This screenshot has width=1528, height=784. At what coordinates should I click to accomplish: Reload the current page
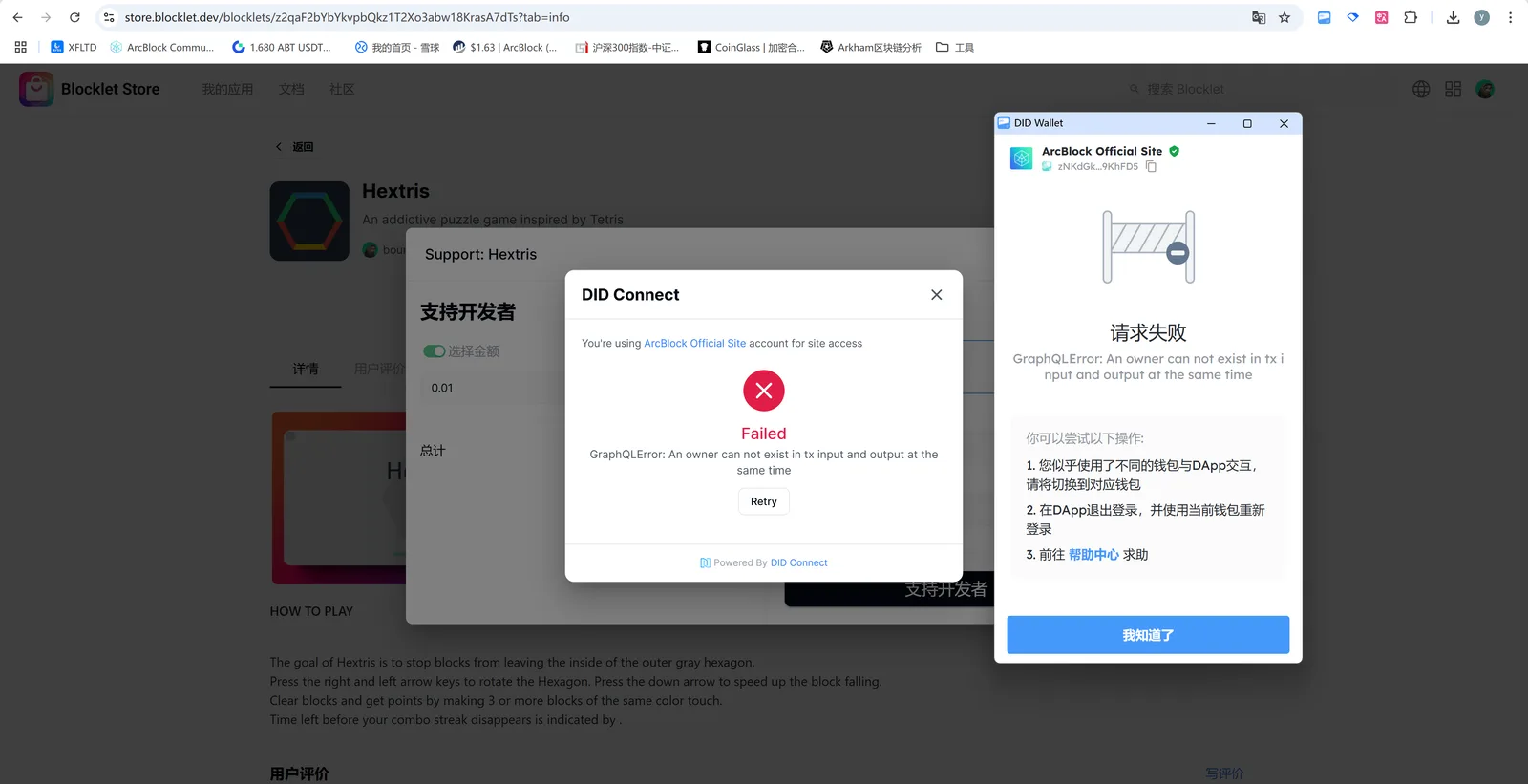[74, 17]
